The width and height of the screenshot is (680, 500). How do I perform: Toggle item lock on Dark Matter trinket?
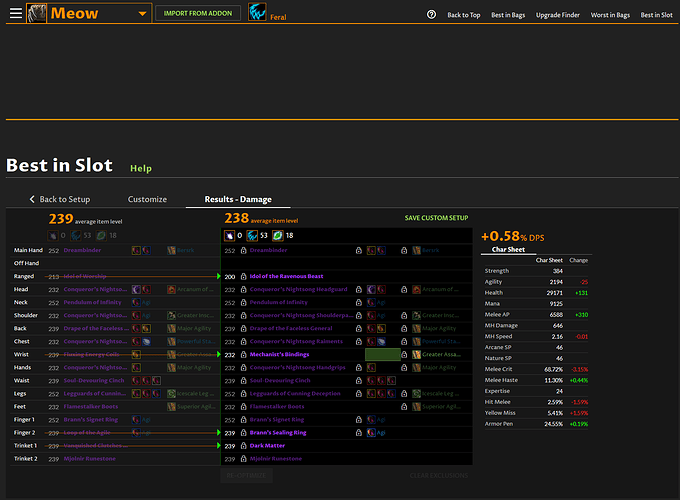pyautogui.click(x=243, y=445)
